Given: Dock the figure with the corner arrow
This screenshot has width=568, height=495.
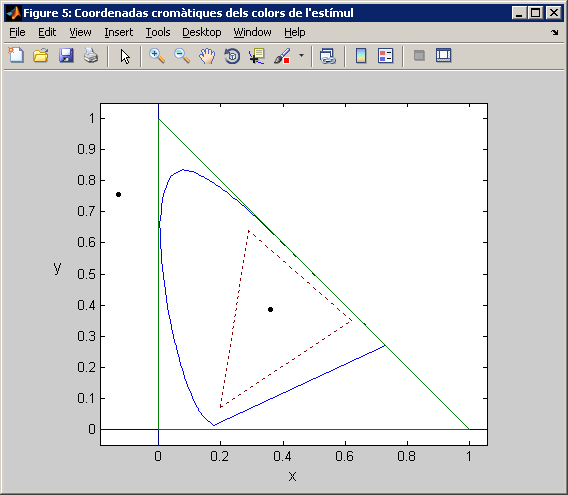Looking at the screenshot, I should click(555, 32).
